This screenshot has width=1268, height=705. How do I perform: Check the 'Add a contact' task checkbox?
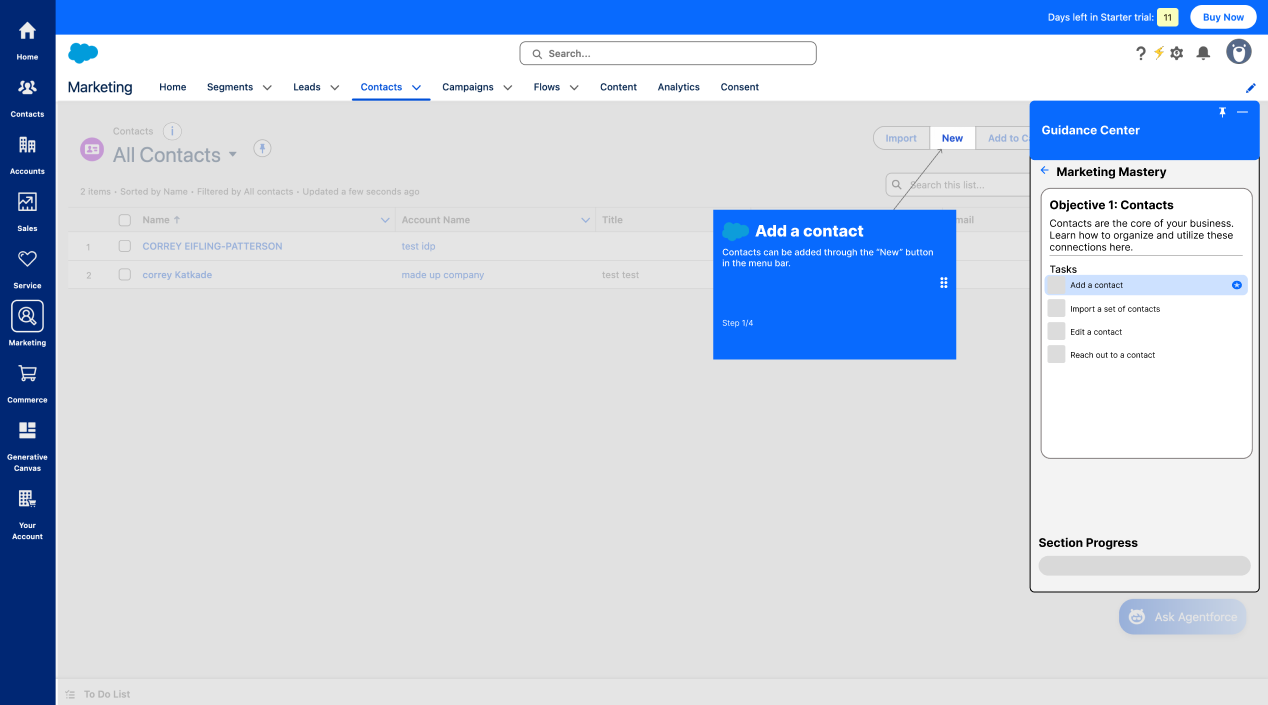(1057, 284)
